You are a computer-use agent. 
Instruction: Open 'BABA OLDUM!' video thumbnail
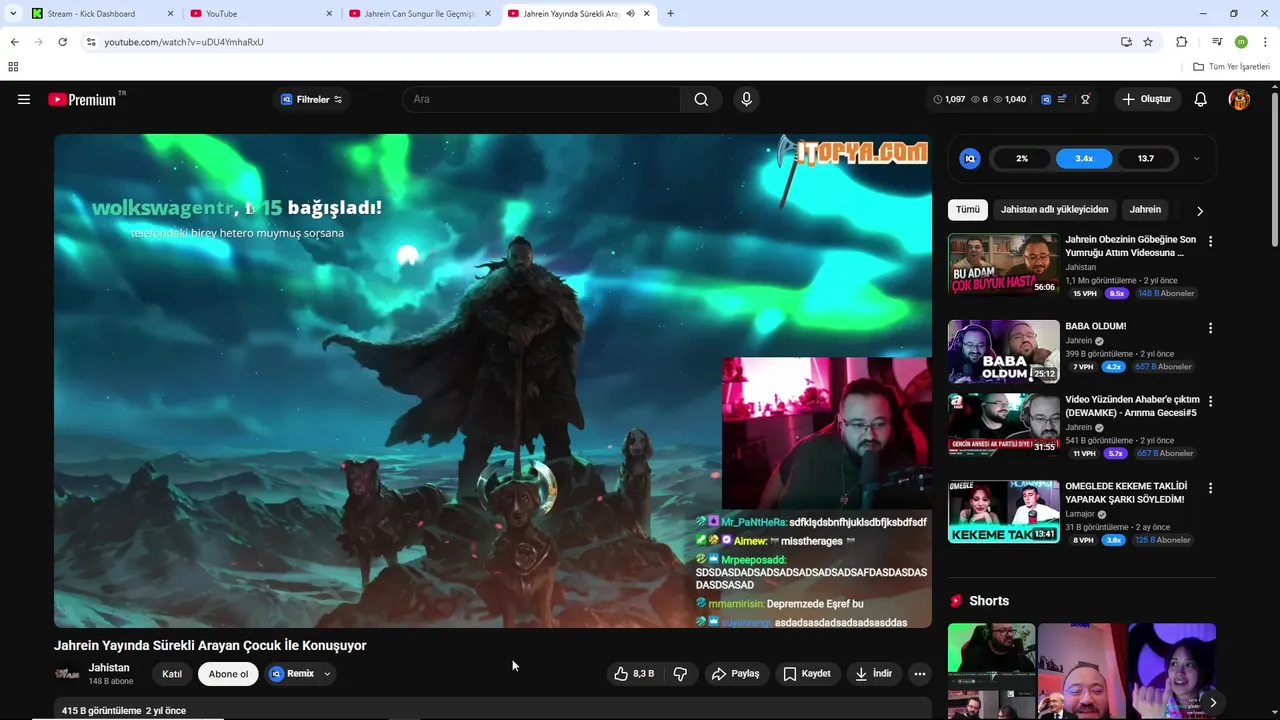click(1003, 351)
